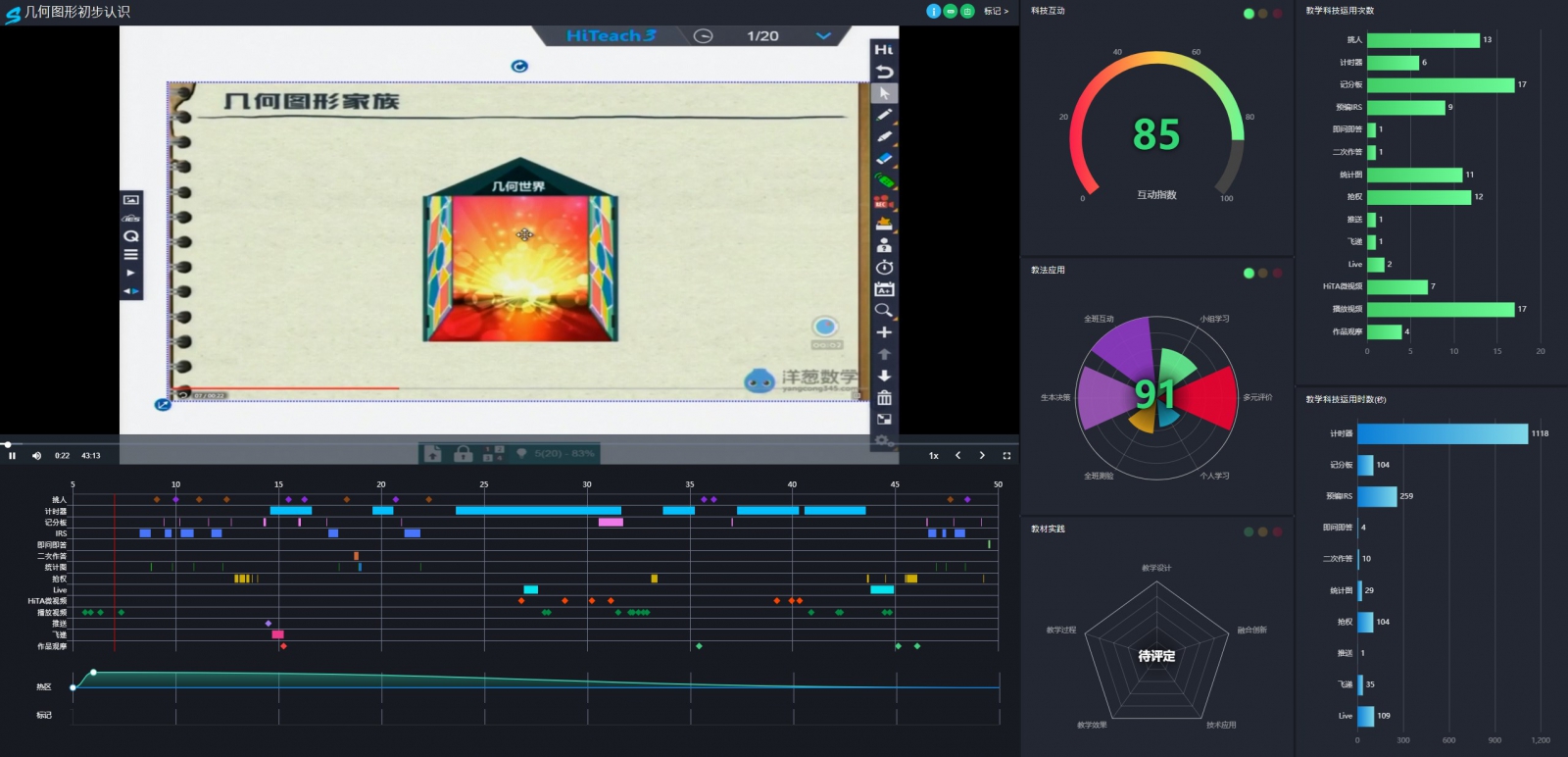Click the 飞递 pink block on the timeline
The image size is (1568, 757).
pyautogui.click(x=277, y=634)
